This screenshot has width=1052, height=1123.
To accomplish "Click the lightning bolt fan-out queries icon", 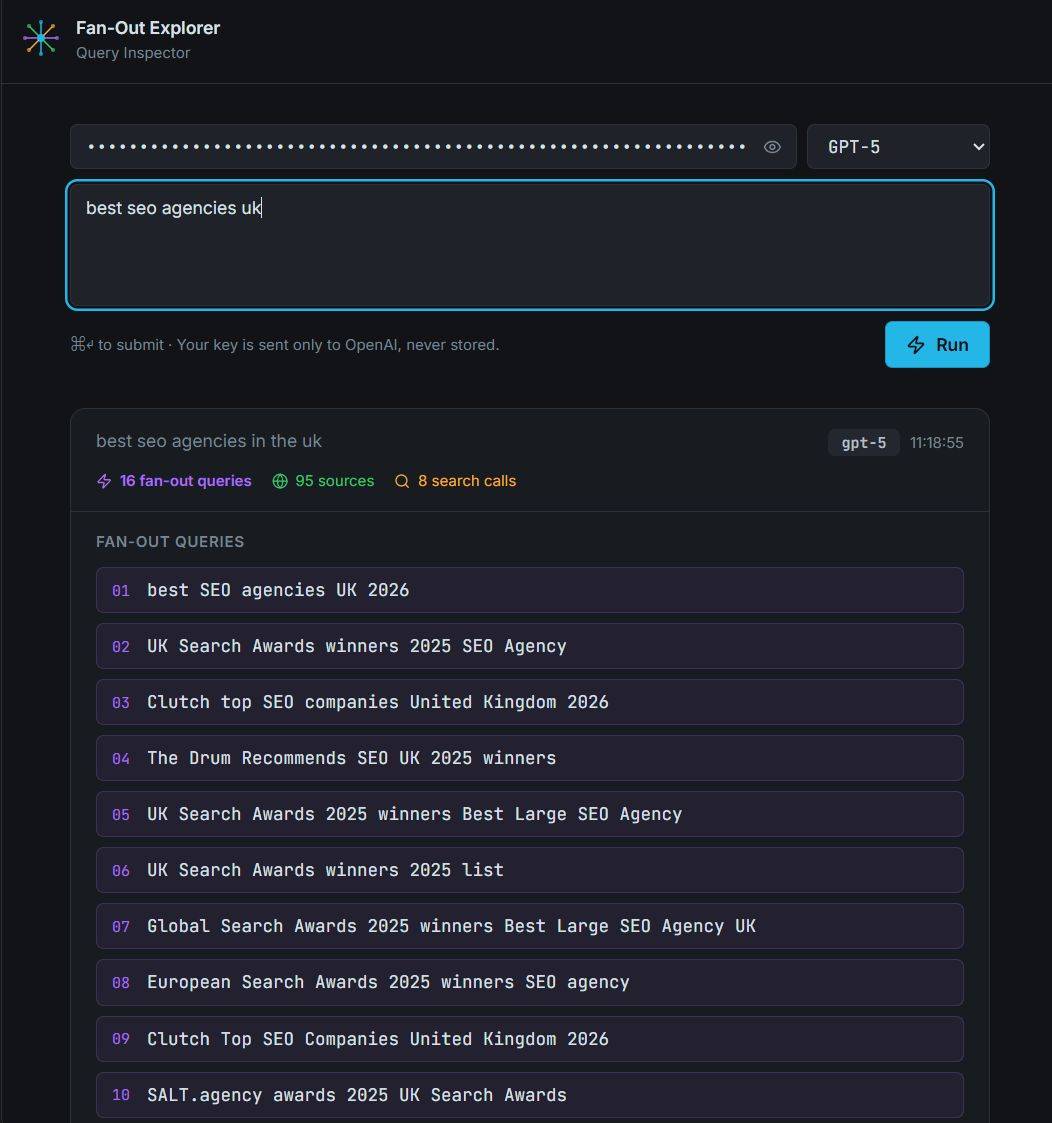I will (104, 481).
